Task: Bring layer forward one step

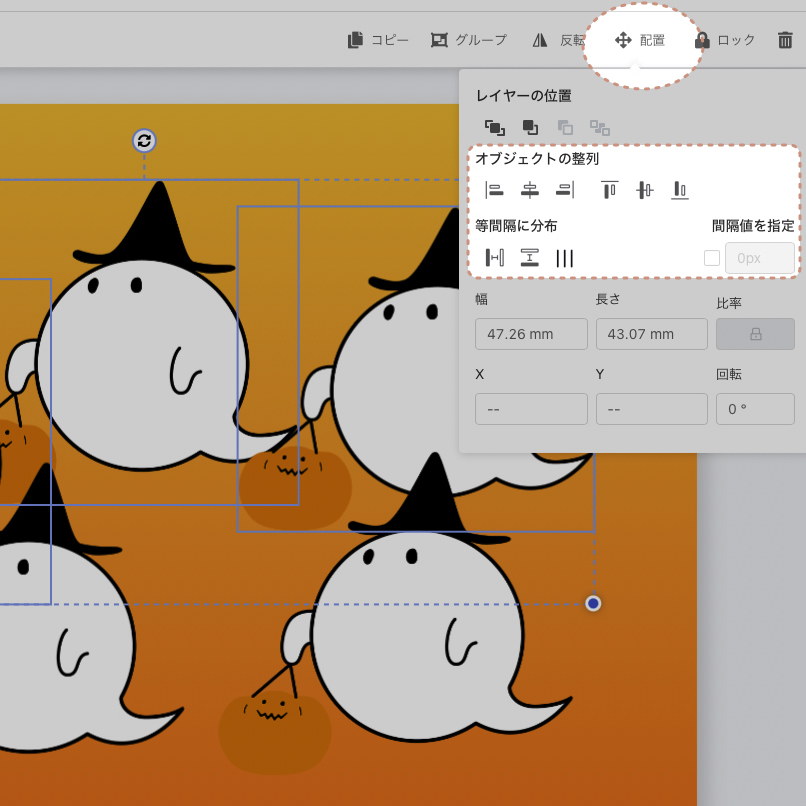Action: pos(530,127)
